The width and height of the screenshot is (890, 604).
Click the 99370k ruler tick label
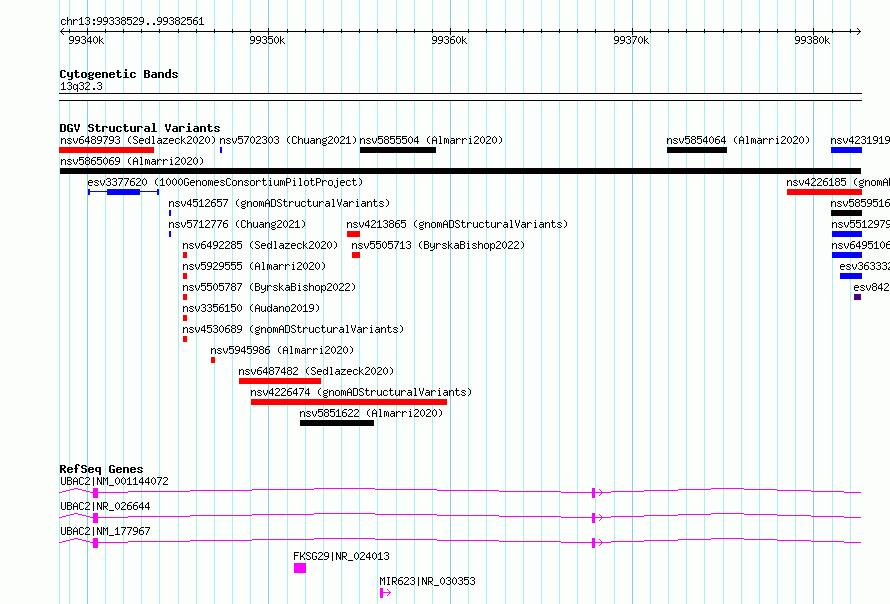tap(631, 40)
